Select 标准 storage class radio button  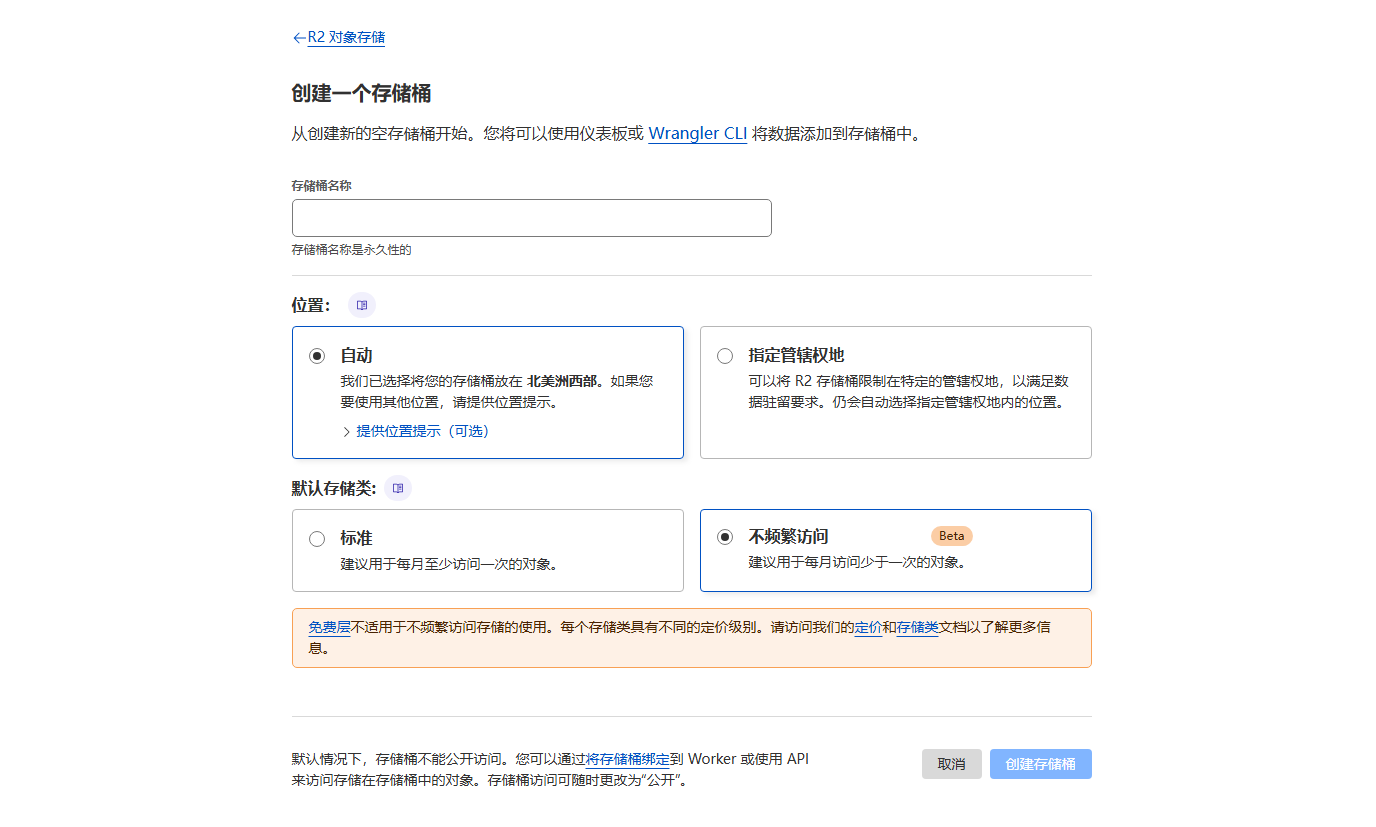click(317, 539)
